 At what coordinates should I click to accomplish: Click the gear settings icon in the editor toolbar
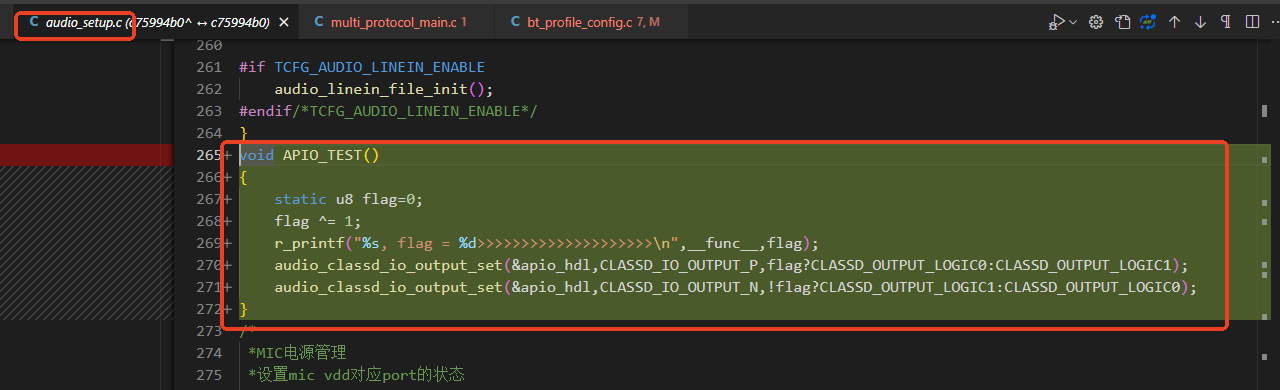coord(1096,22)
